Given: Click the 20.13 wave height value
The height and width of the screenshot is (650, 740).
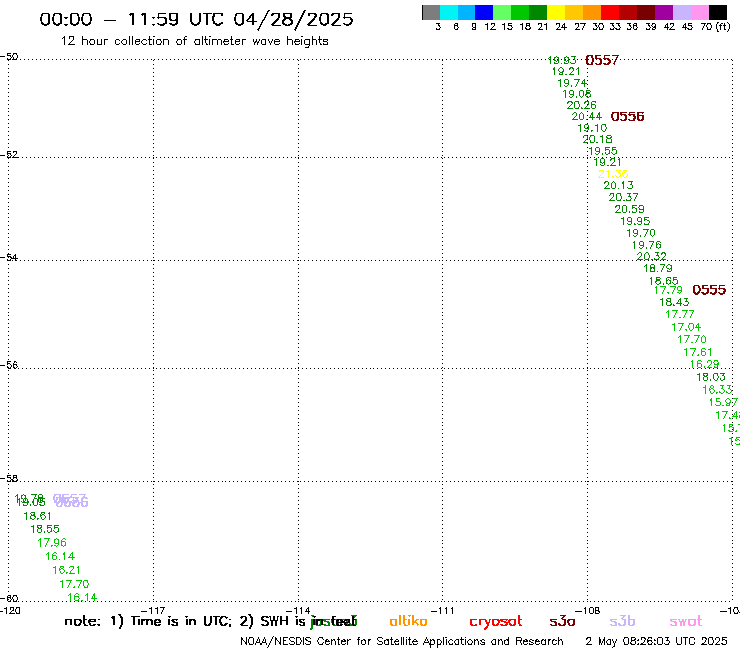Looking at the screenshot, I should click(x=619, y=186).
